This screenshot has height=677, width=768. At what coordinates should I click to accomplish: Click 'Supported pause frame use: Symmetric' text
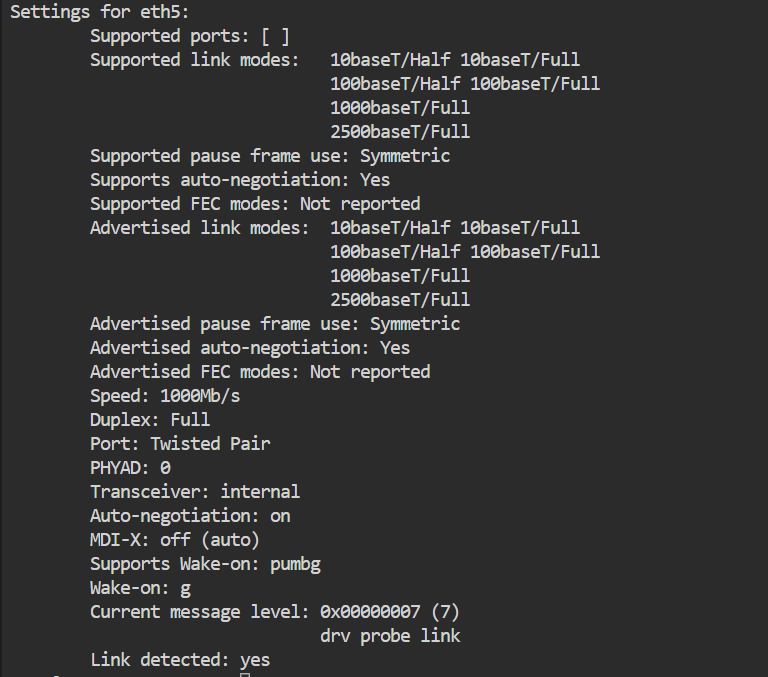(270, 156)
